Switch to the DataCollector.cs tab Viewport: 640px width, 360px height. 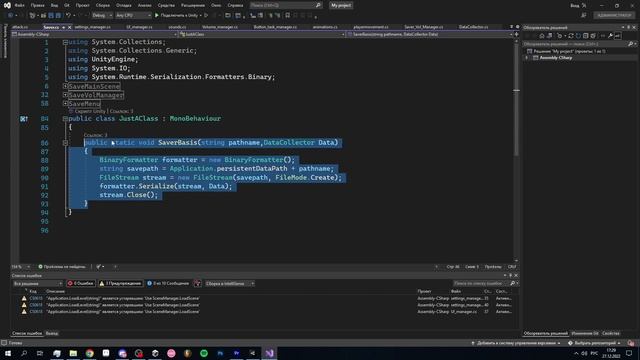tap(473, 27)
